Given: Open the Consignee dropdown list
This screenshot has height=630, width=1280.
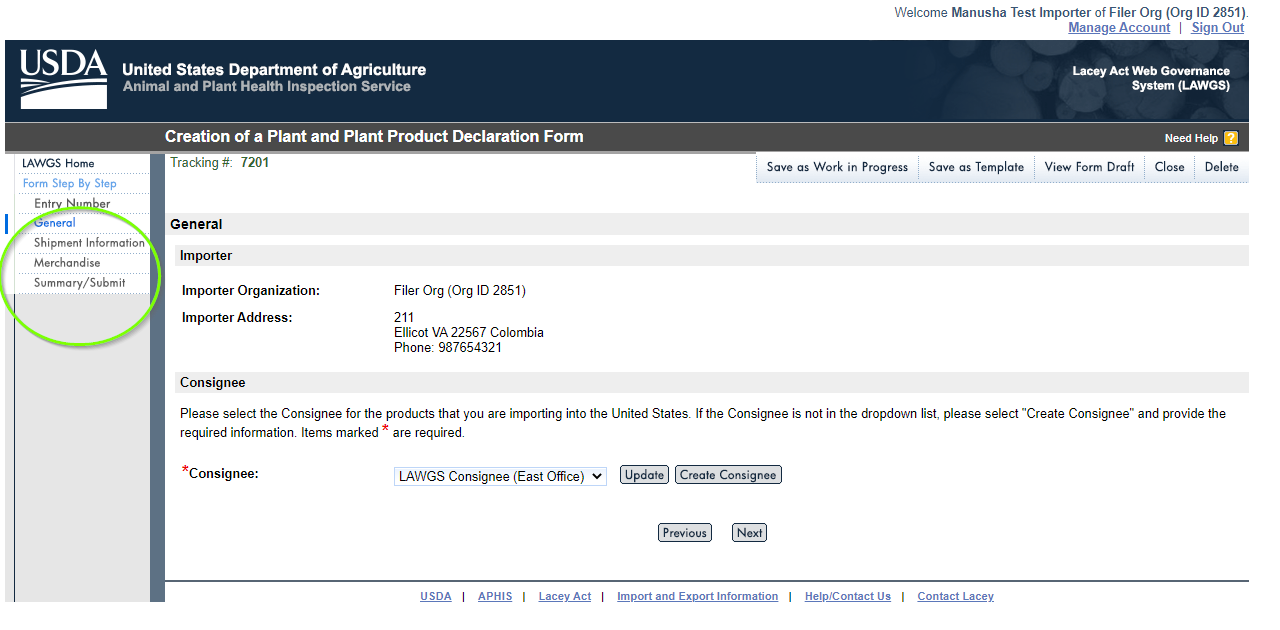Looking at the screenshot, I should (x=500, y=476).
